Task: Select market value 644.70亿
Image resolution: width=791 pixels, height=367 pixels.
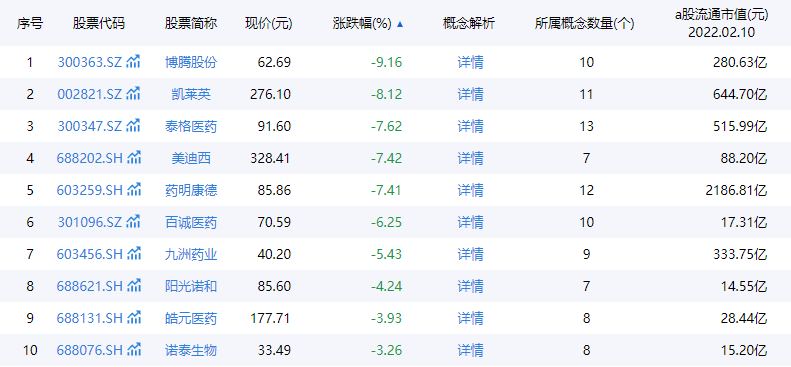Action: (740, 94)
